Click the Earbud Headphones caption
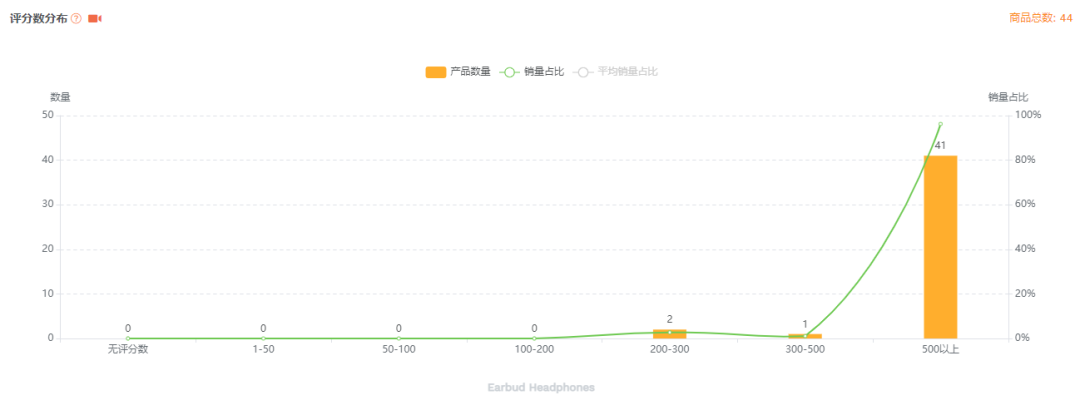This screenshot has height=405, width=1080. pos(541,386)
